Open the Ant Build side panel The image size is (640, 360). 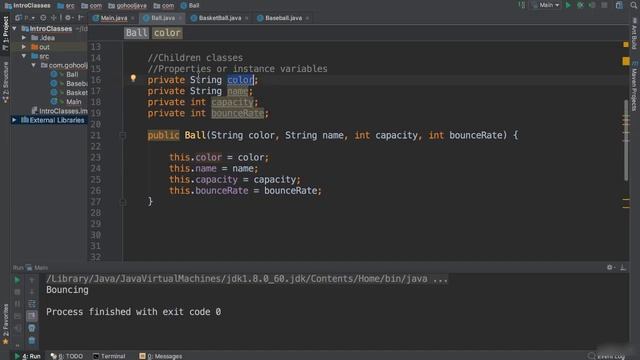point(634,33)
